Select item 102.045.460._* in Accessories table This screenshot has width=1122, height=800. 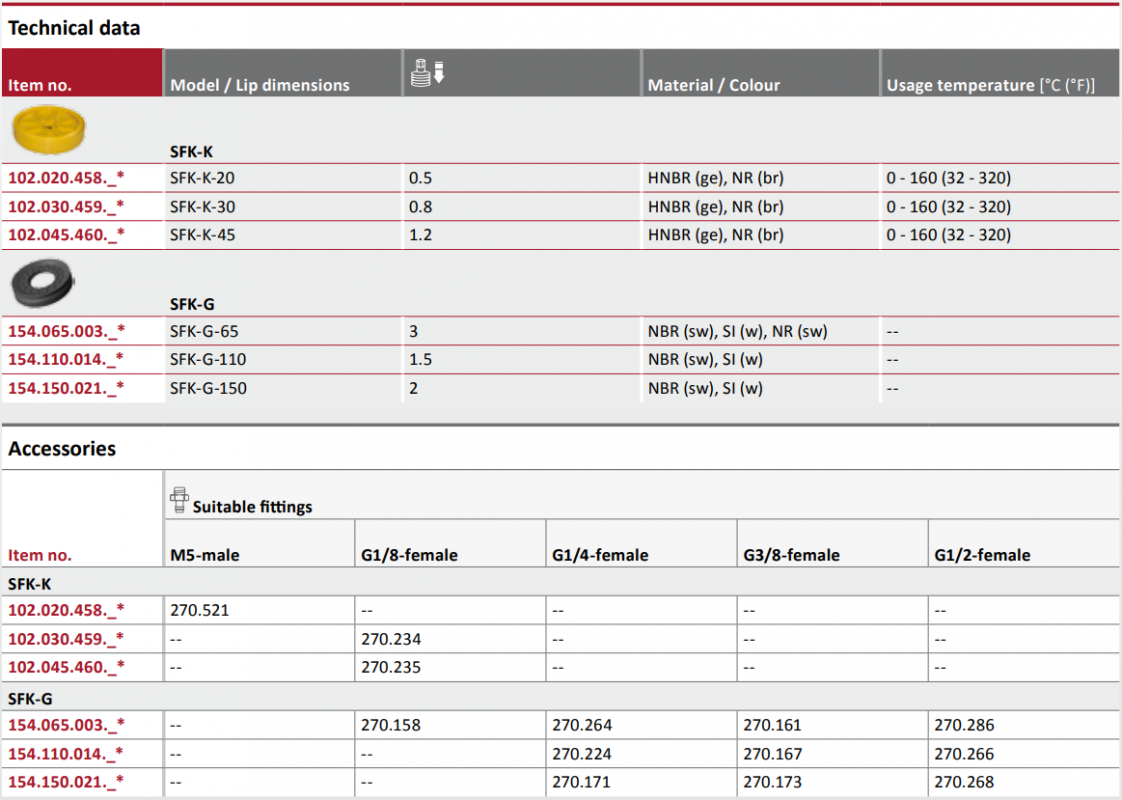(x=66, y=667)
